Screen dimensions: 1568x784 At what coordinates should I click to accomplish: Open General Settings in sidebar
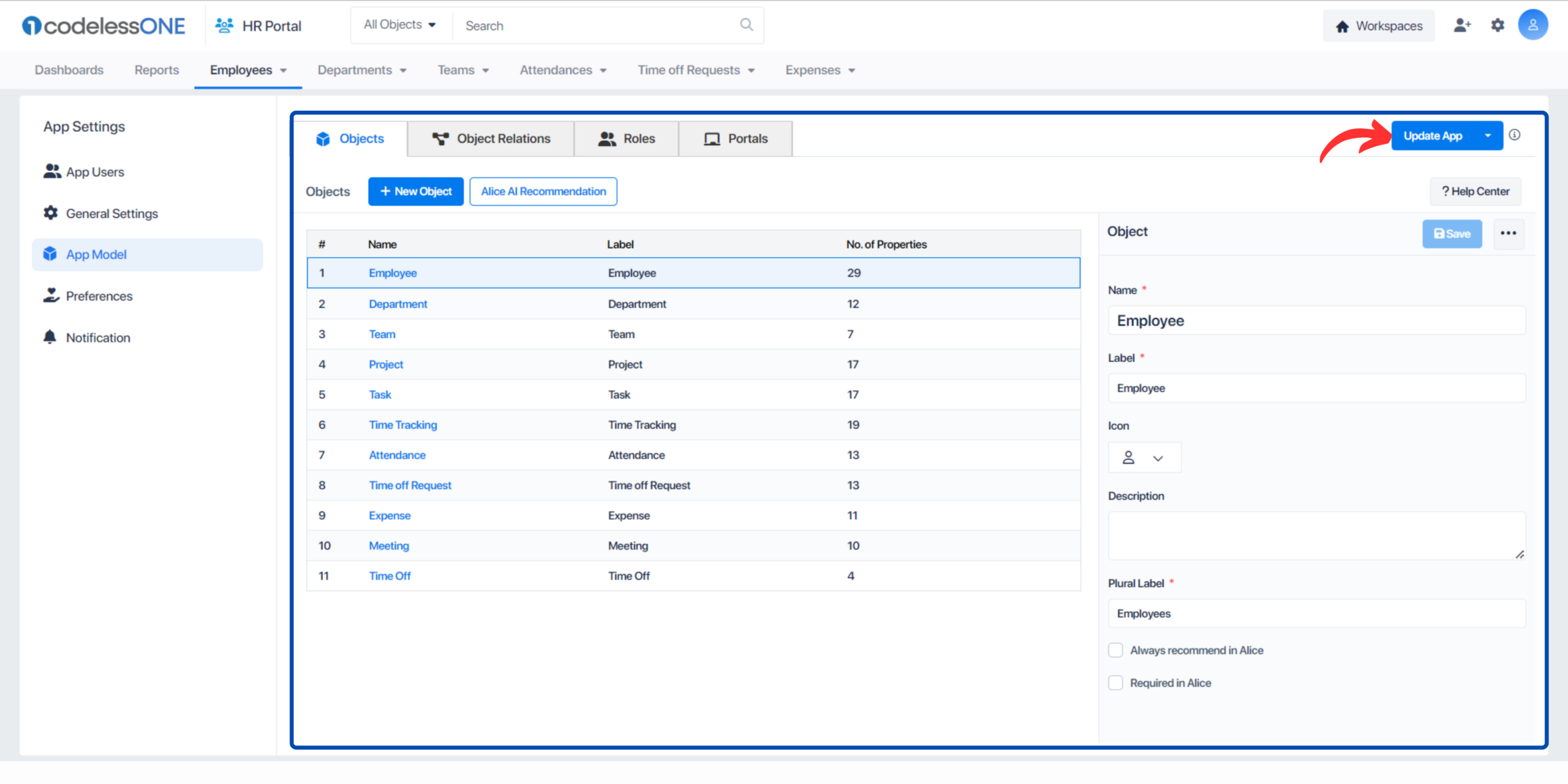pyautogui.click(x=147, y=213)
